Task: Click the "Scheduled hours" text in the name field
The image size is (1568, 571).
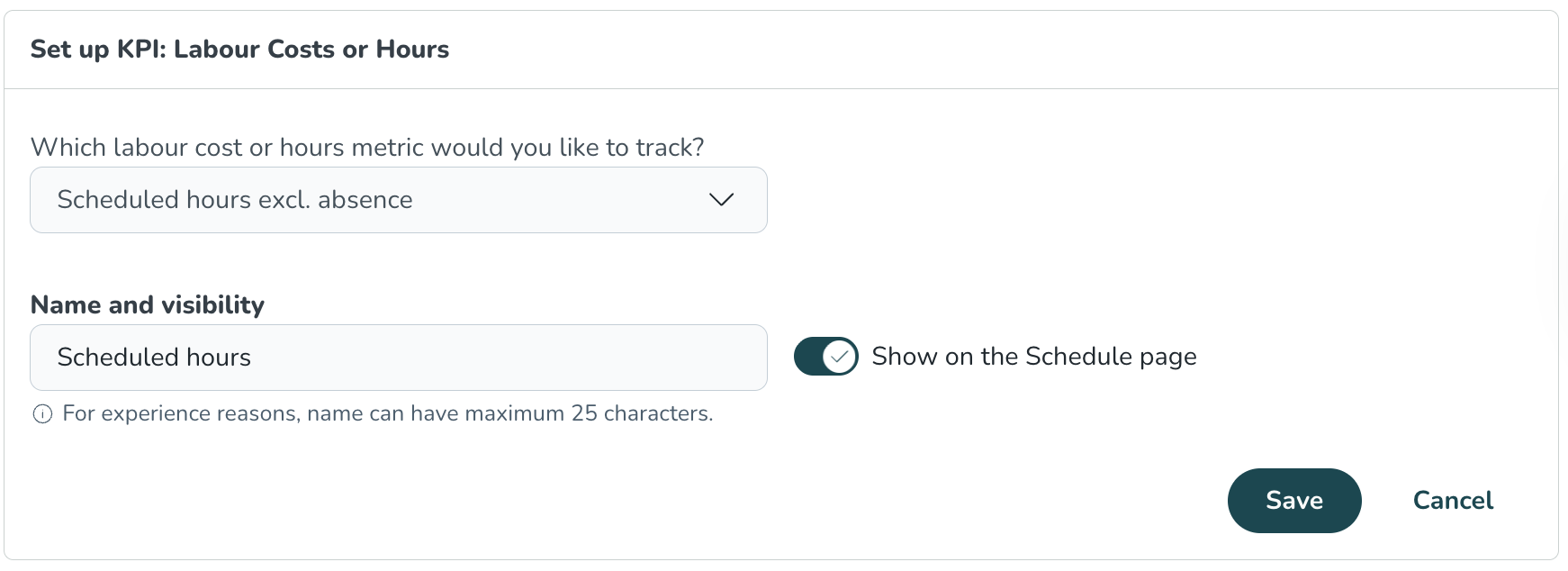Action: (154, 358)
